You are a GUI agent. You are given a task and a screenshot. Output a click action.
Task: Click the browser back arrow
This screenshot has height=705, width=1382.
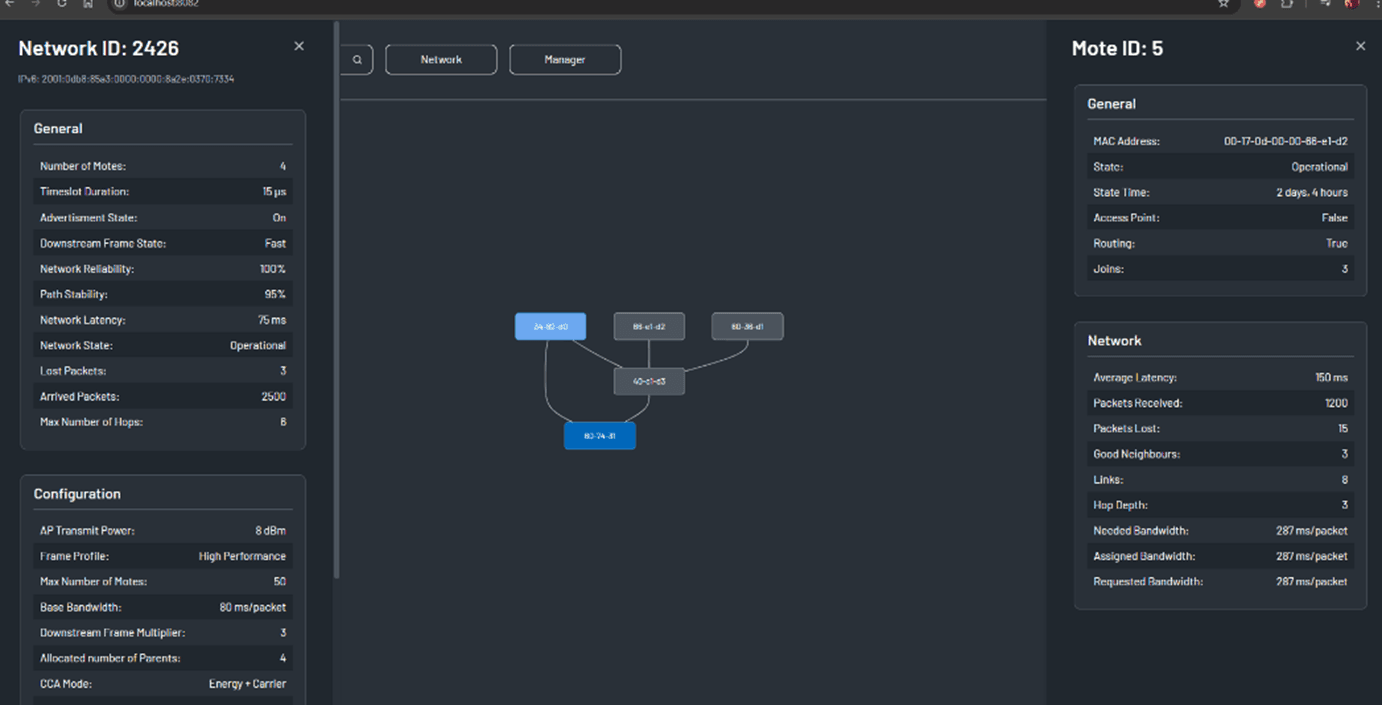[x=10, y=4]
